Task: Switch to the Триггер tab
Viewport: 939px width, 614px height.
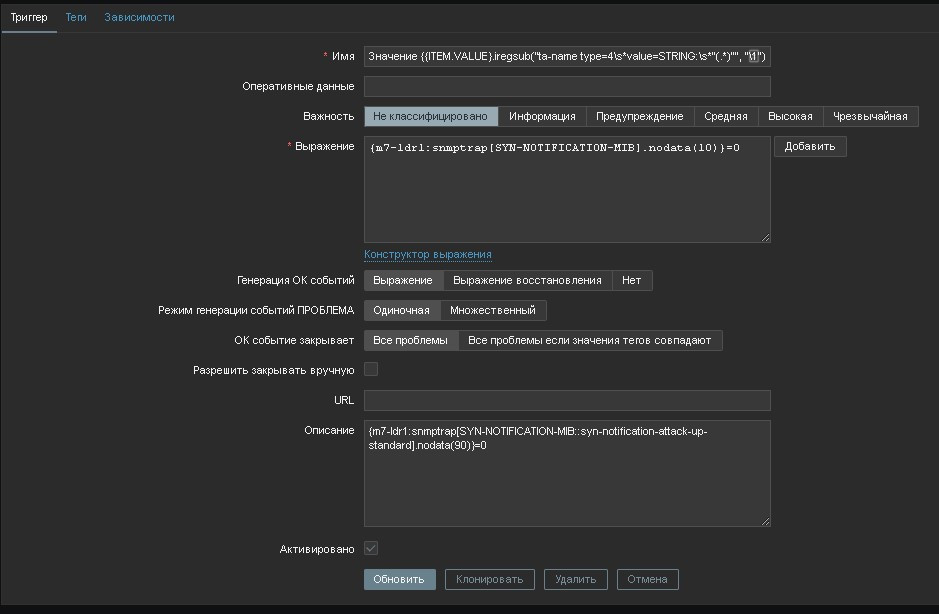Action: (29, 17)
